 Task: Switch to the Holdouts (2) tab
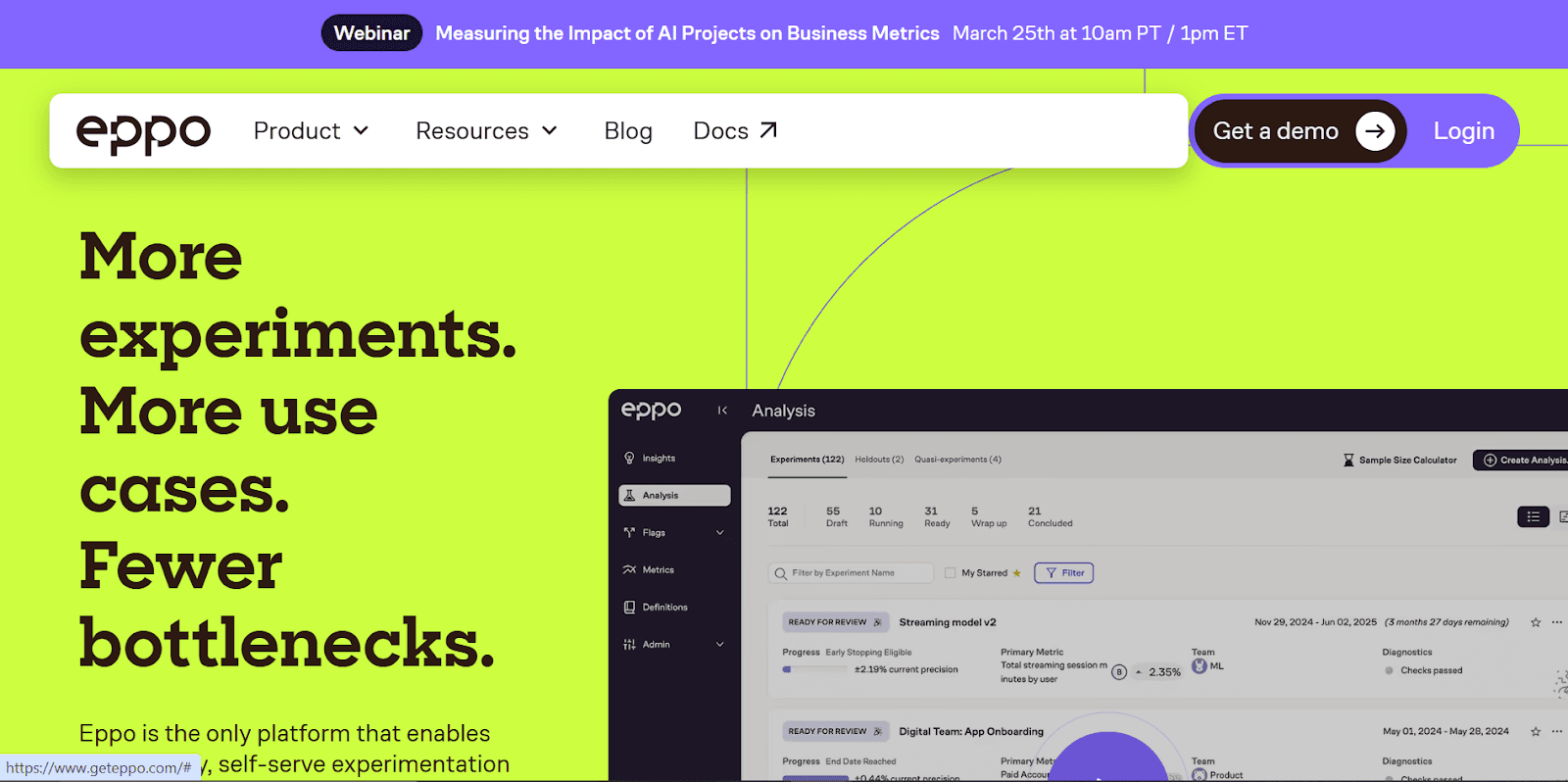879,460
